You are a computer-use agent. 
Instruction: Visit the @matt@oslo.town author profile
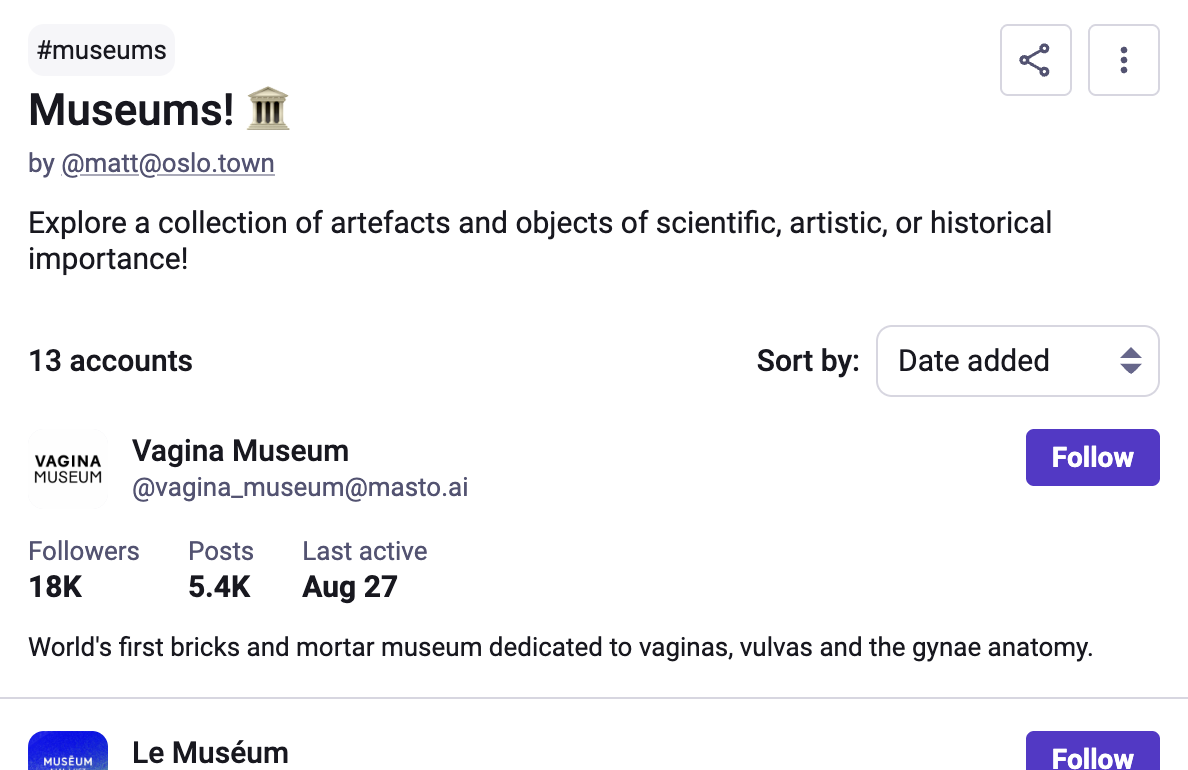point(167,163)
